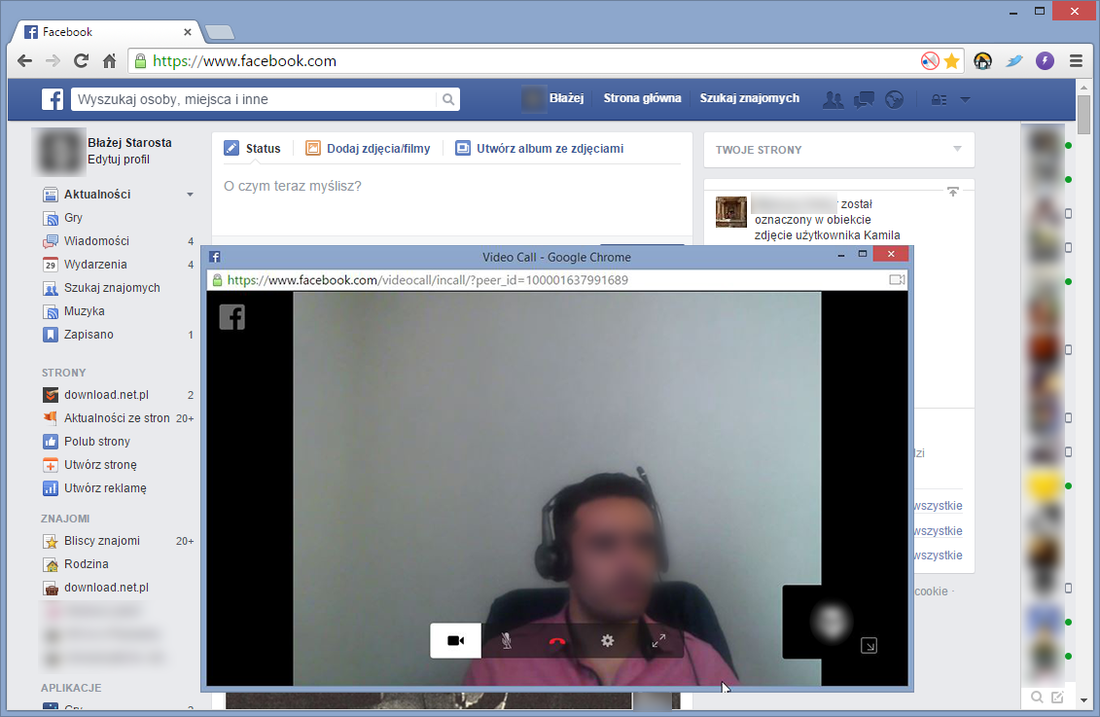
Task: Click the profile thumbnail beside Błażej Starosta
Action: click(x=59, y=151)
